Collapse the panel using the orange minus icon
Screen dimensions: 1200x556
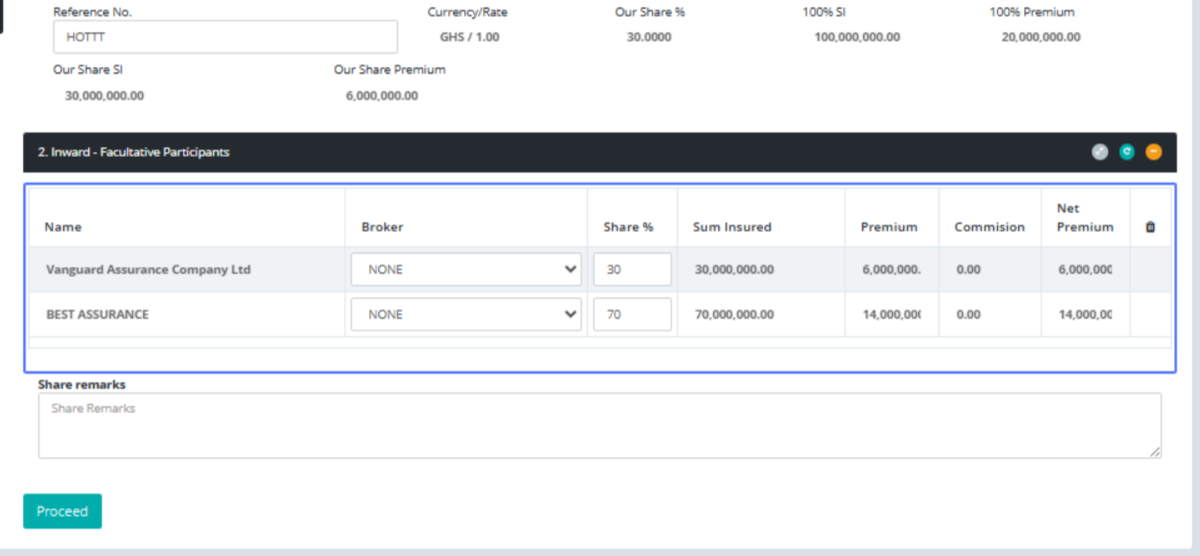pos(1154,152)
